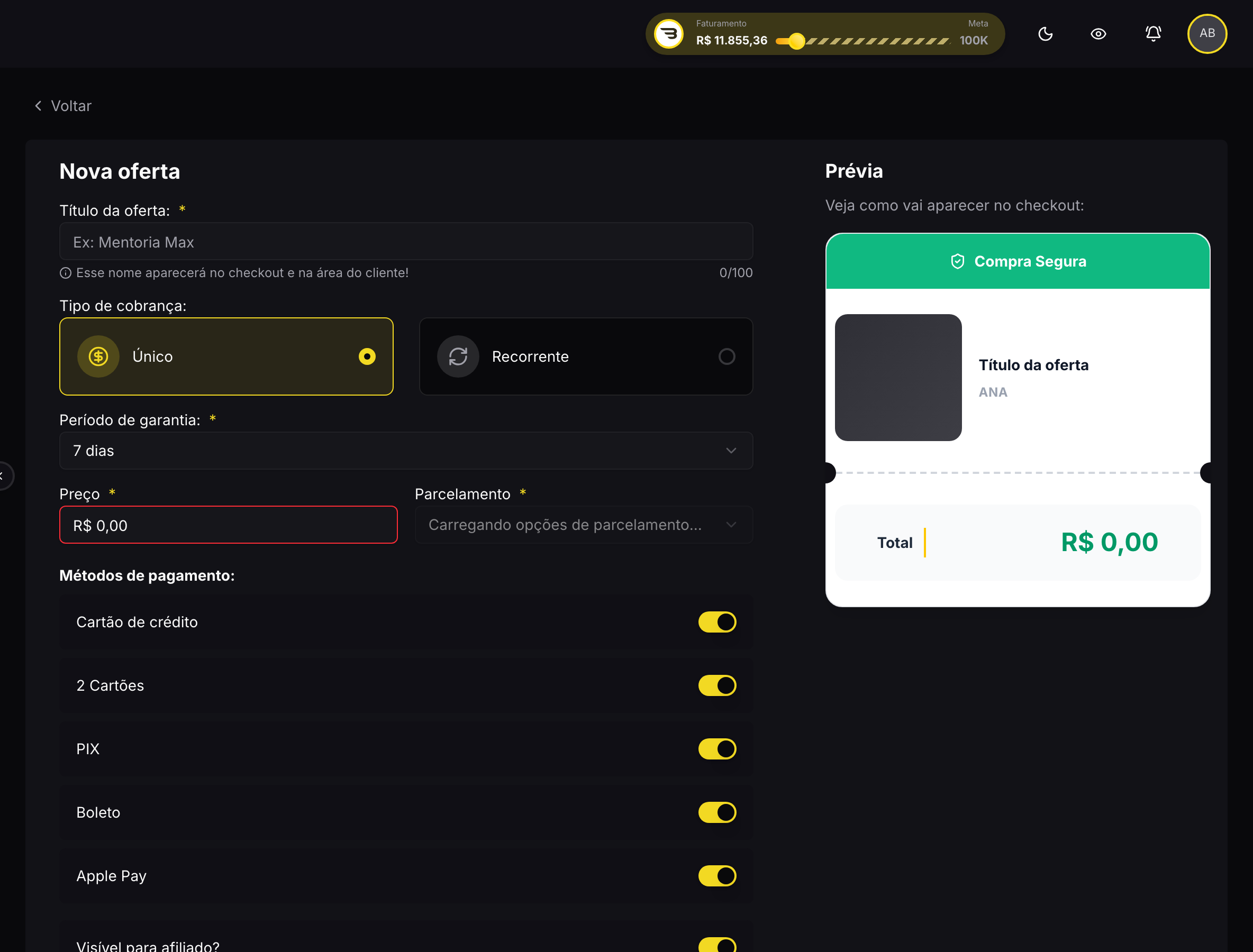
Task: Open the Período de garantia dropdown
Action: point(406,451)
